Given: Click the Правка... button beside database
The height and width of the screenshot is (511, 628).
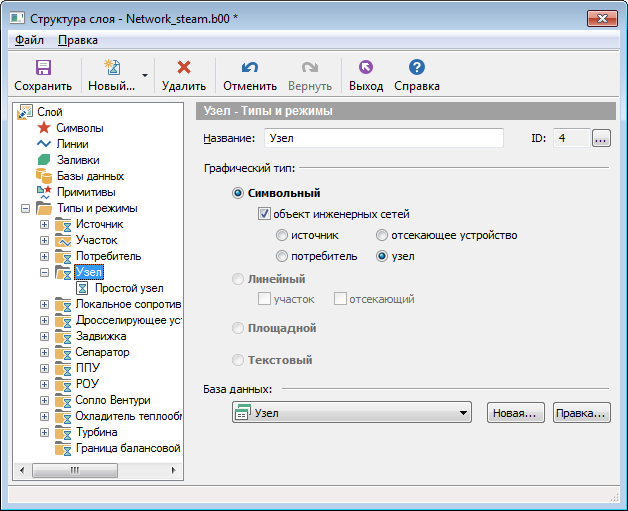Looking at the screenshot, I should [x=580, y=412].
